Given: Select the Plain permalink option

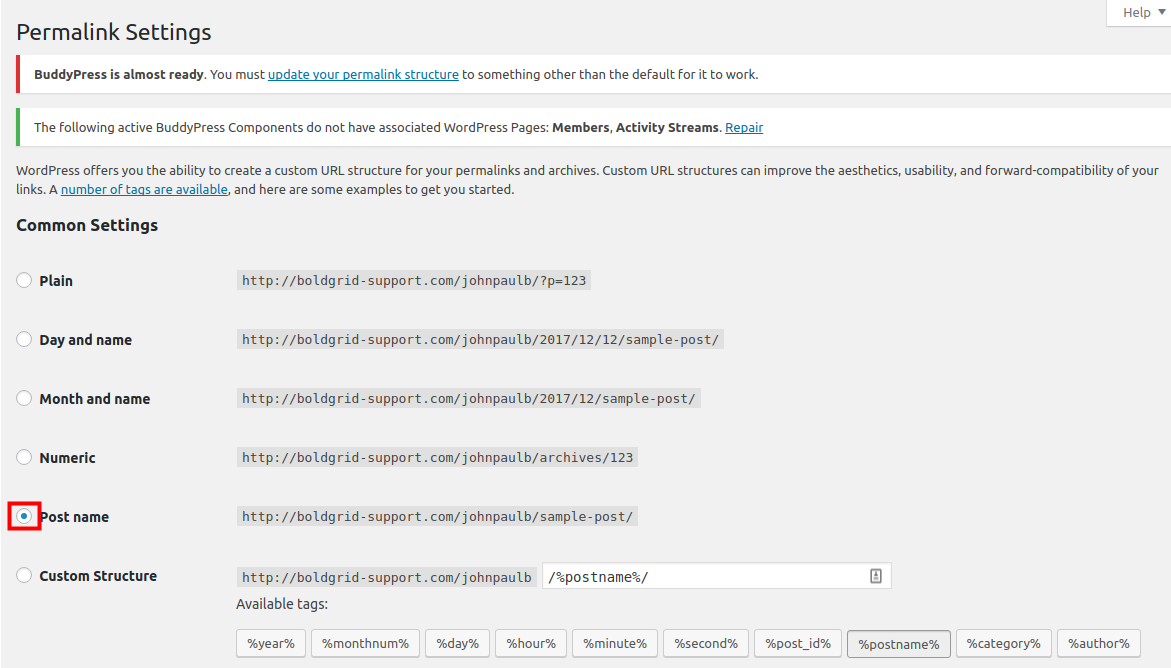Looking at the screenshot, I should [24, 281].
